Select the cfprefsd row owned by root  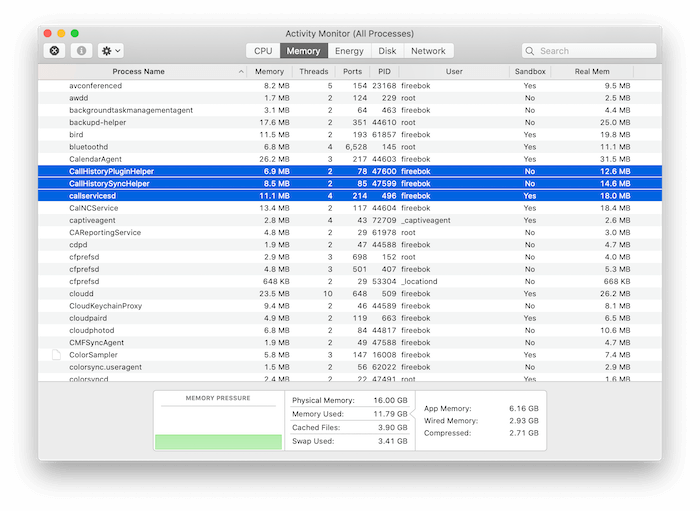tap(350, 257)
